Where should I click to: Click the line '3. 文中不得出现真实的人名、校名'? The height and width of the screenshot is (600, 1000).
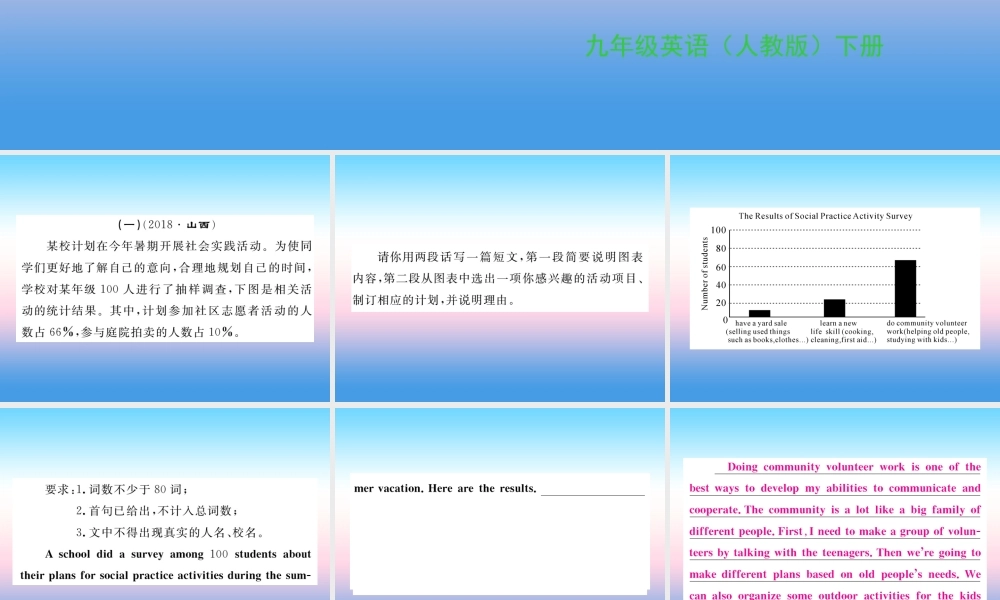click(170, 532)
